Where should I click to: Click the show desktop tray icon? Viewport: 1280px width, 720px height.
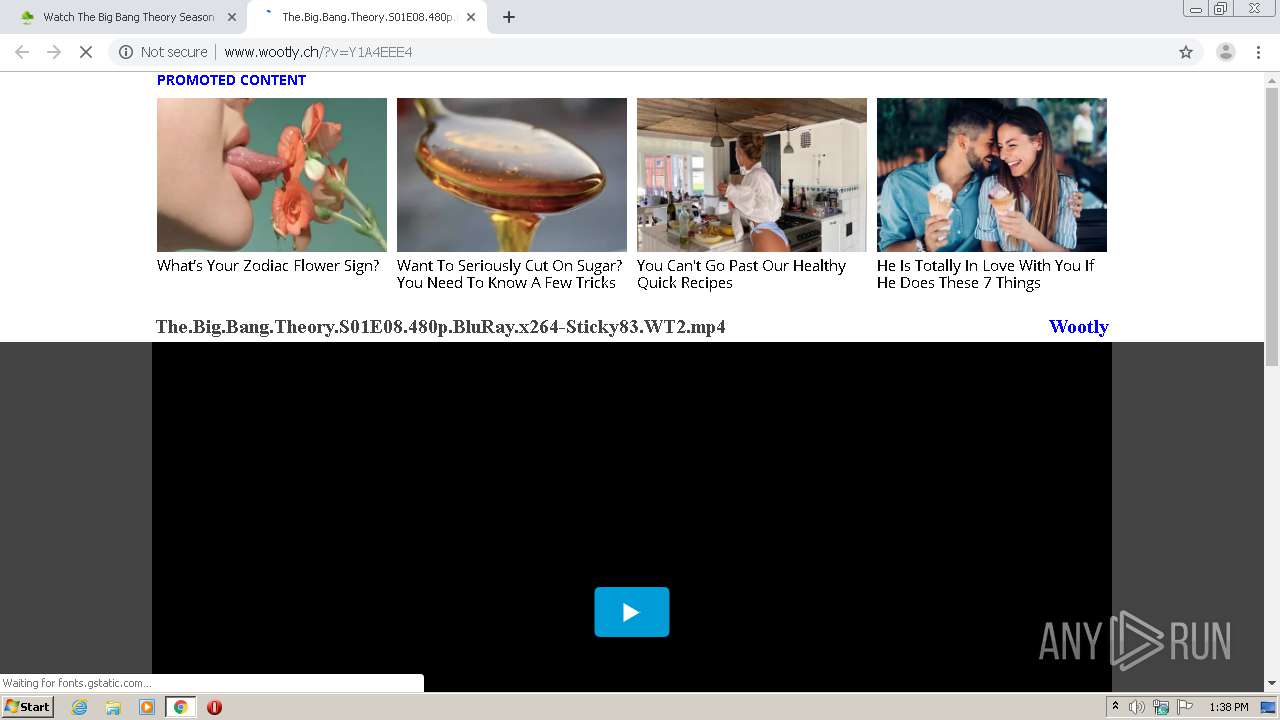(x=1268, y=707)
